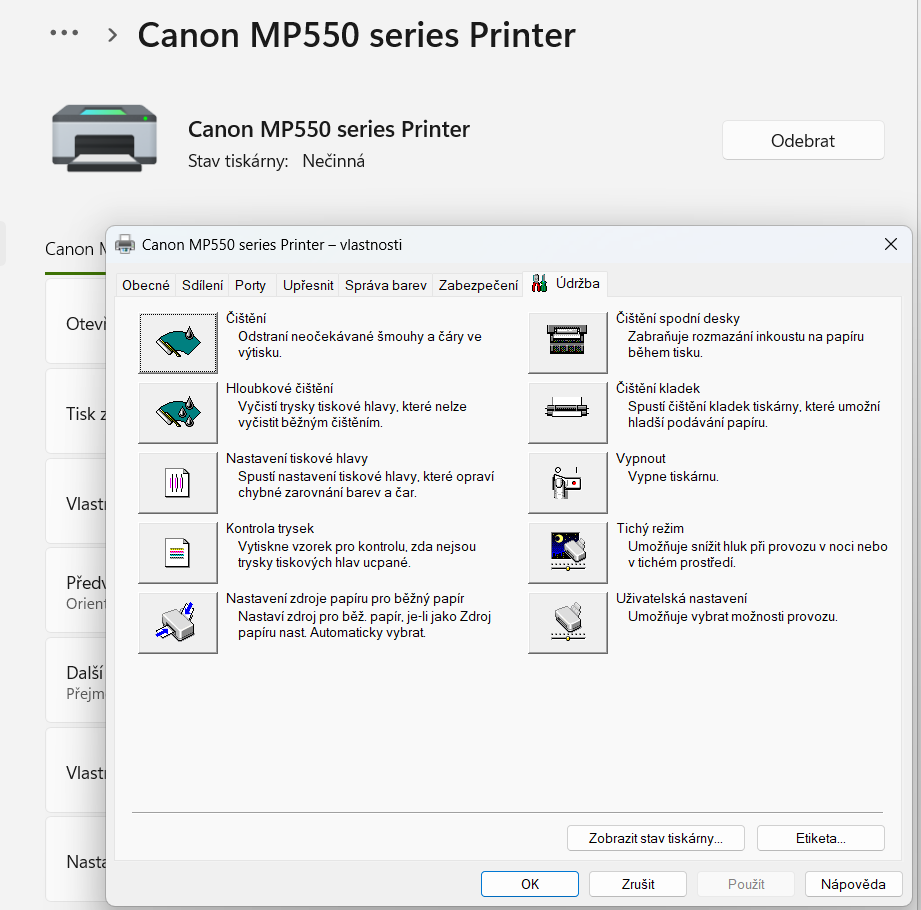
Task: Click the Vypnout power-off icon
Action: (567, 483)
